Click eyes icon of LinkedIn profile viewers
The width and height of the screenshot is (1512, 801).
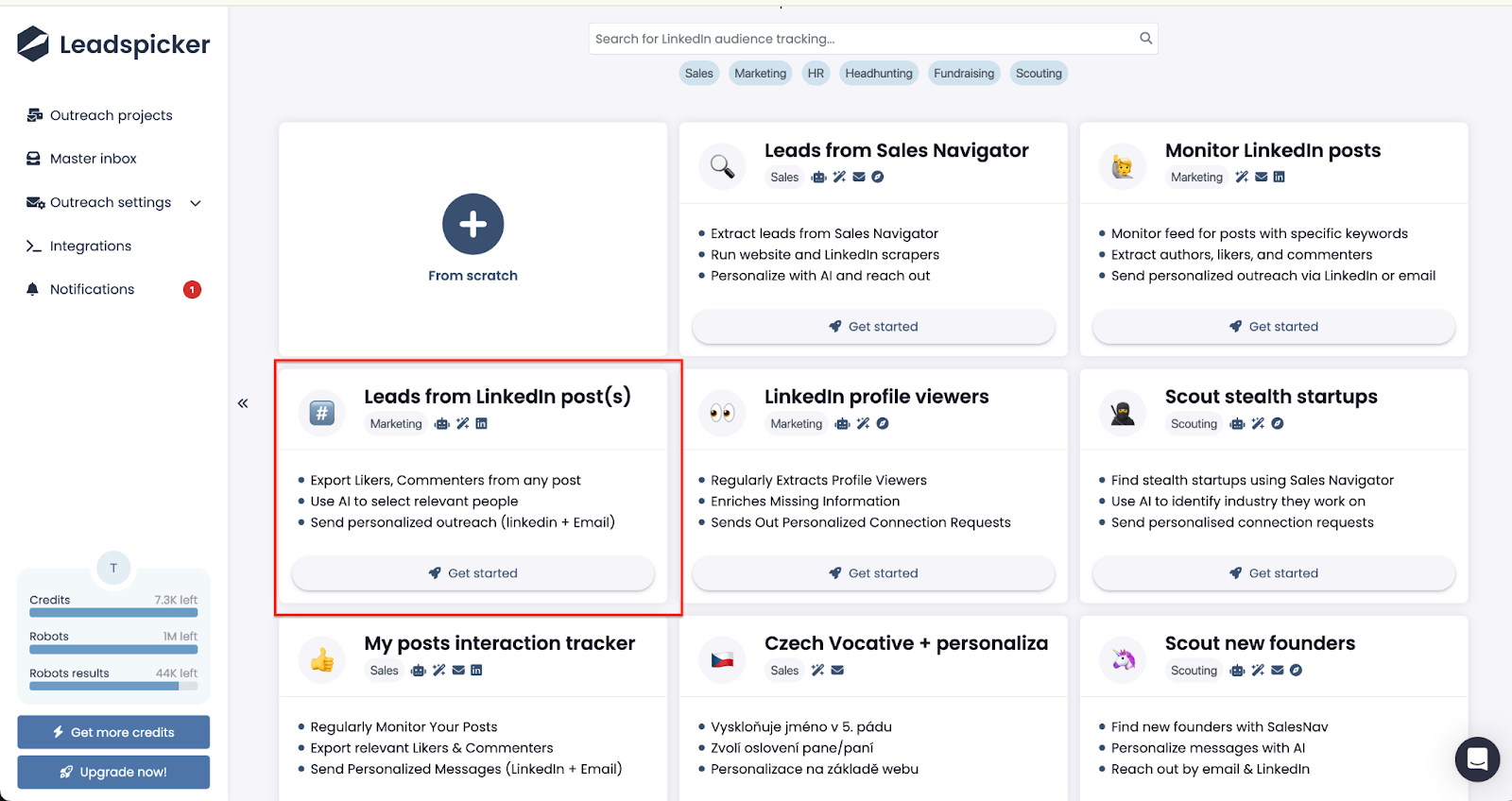[722, 413]
